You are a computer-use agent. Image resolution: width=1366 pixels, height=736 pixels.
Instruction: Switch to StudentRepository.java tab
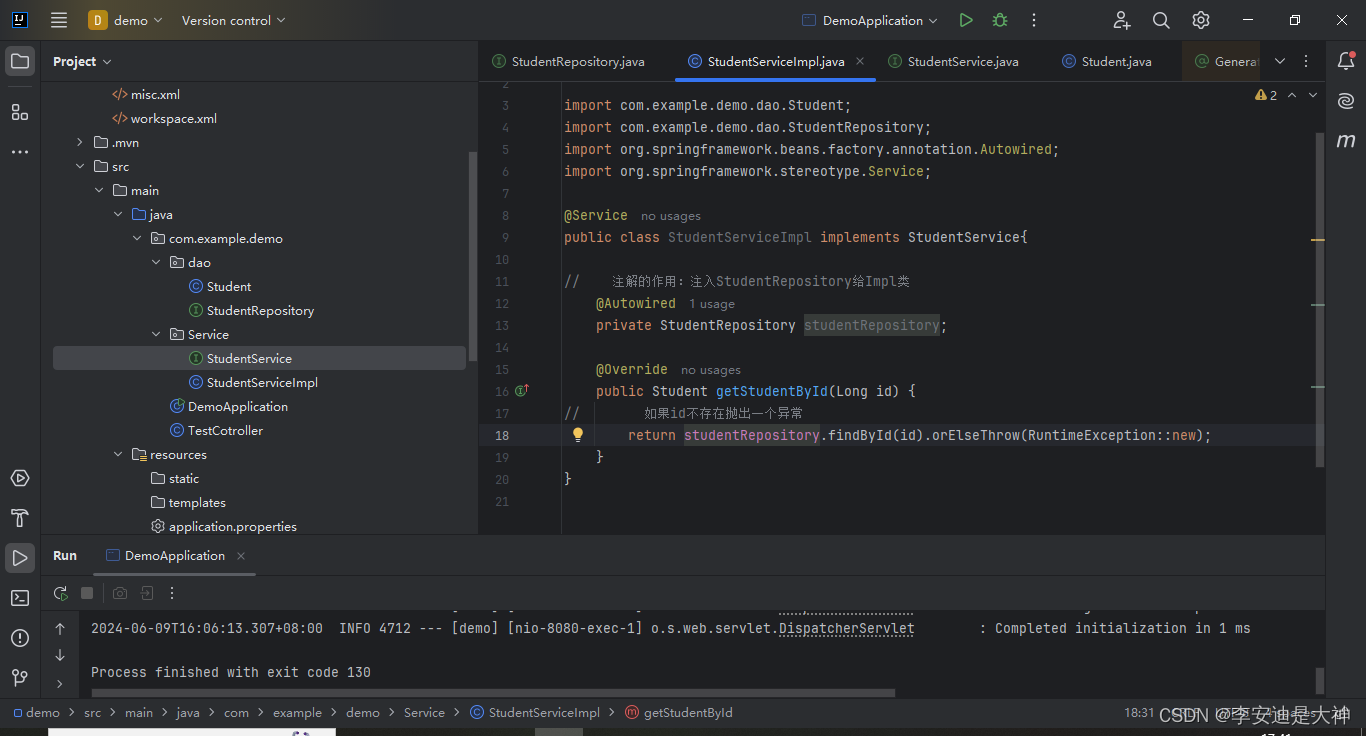pos(568,61)
